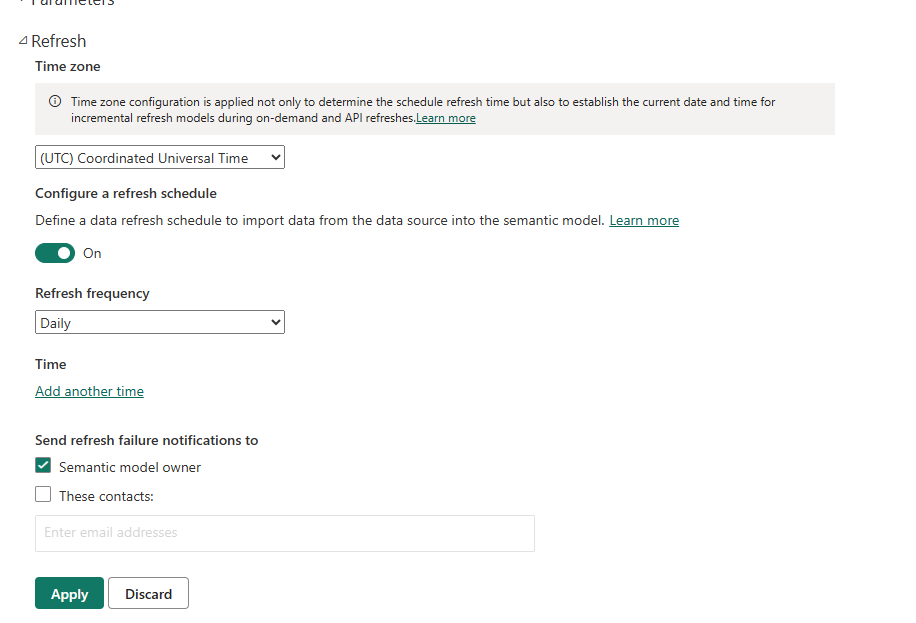916x623 pixels.
Task: Click the Refresh frequency dropdown chevron
Action: tap(276, 323)
